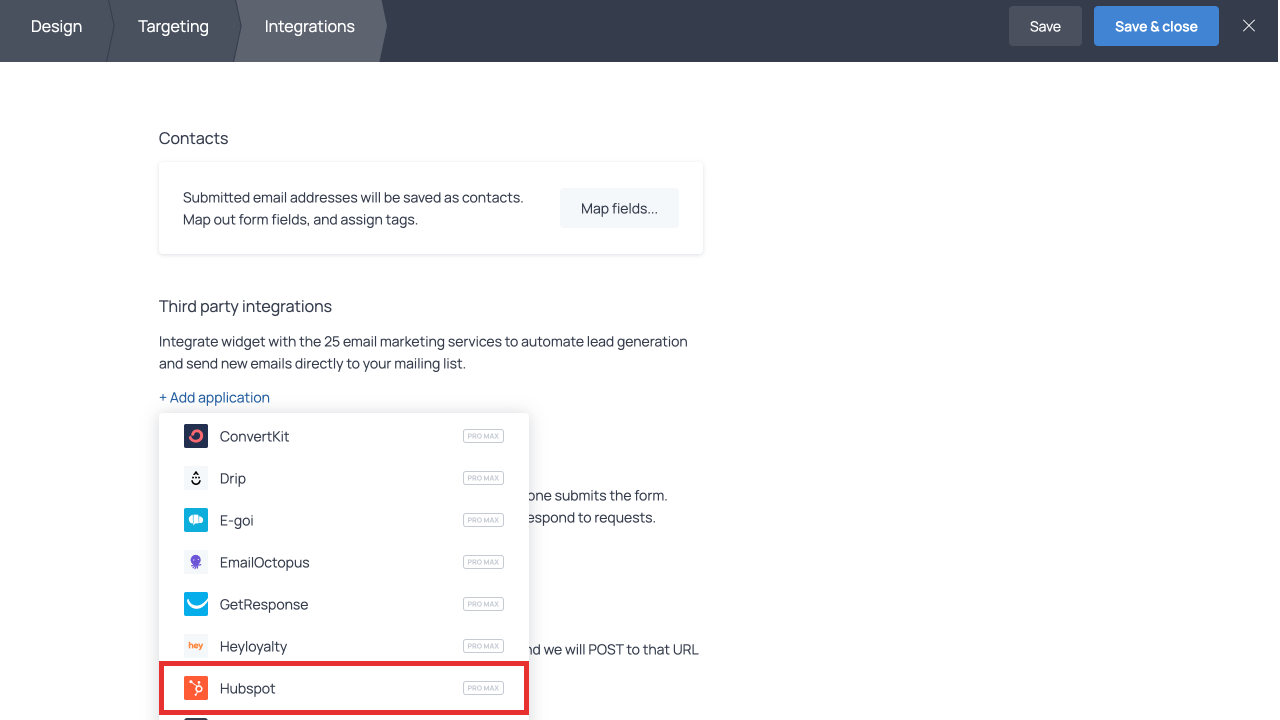Click the PRO MAX badge beside ConvertKit
Viewport: 1280px width, 720px height.
(483, 436)
